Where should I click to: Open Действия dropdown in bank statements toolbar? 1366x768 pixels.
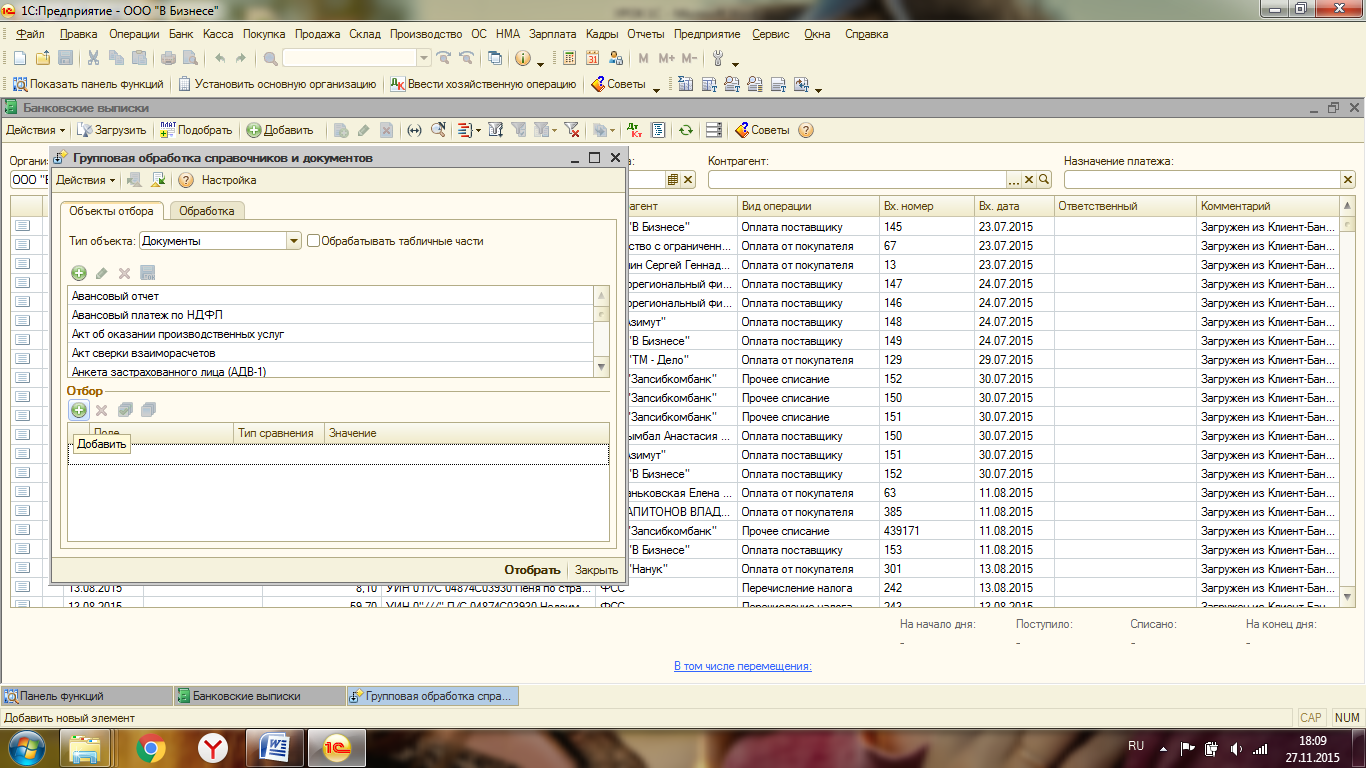35,130
